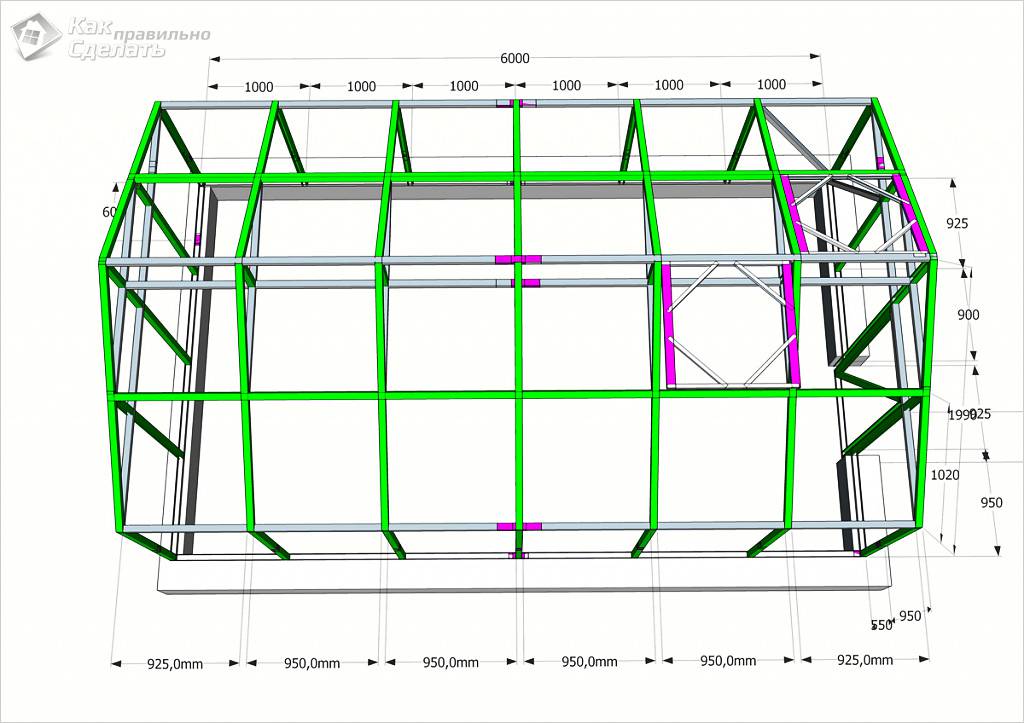Select the 6000 overall length dimension label
Screen dimensions: 1024x723
click(514, 59)
